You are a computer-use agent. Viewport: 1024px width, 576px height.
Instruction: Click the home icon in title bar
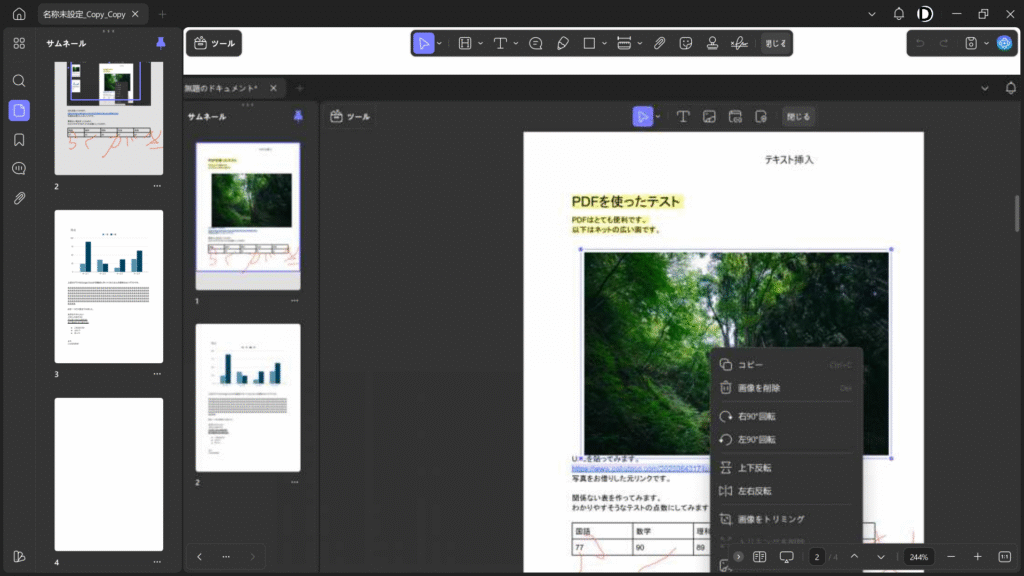19,14
